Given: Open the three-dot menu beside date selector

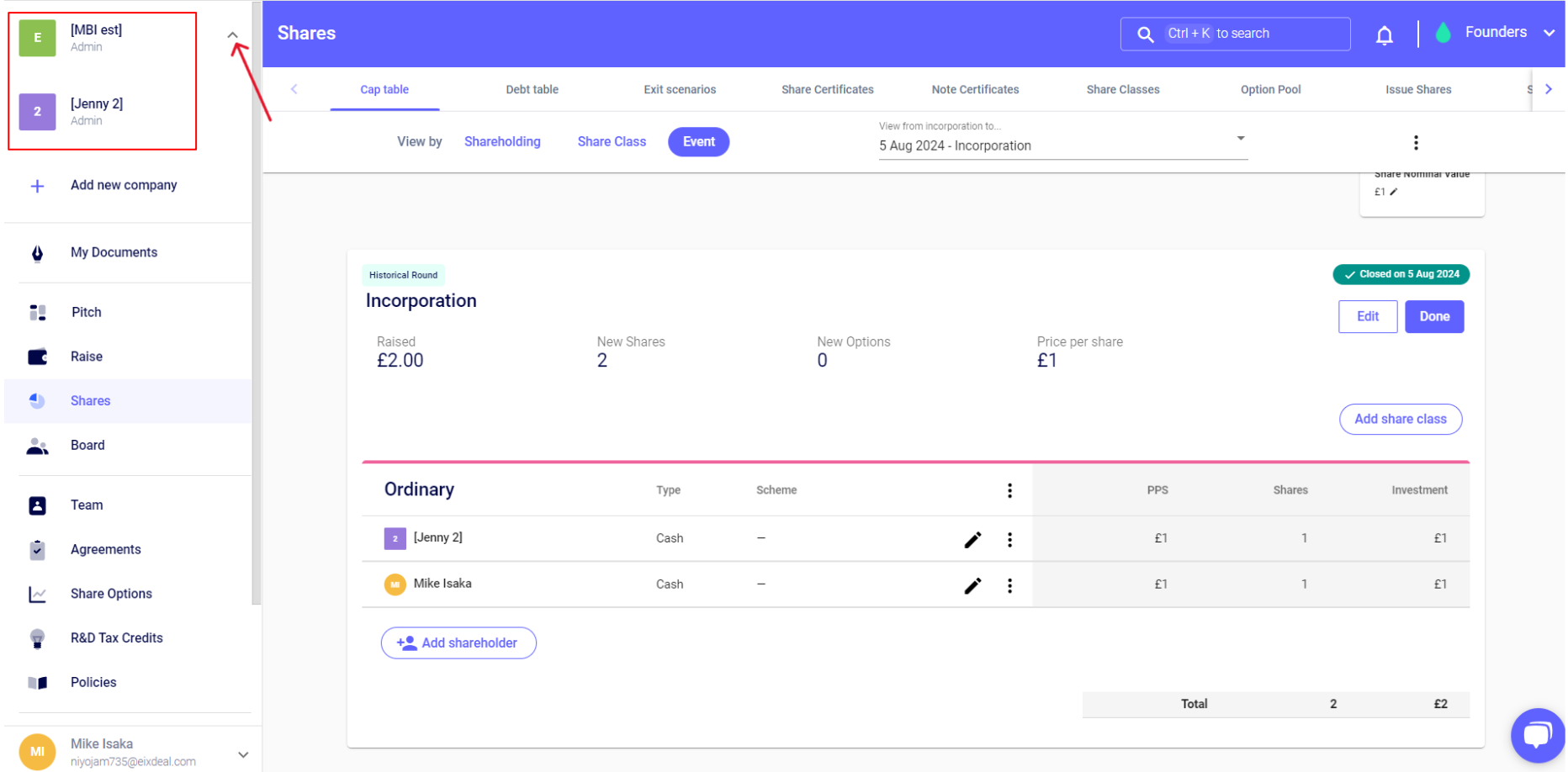Looking at the screenshot, I should pyautogui.click(x=1416, y=143).
